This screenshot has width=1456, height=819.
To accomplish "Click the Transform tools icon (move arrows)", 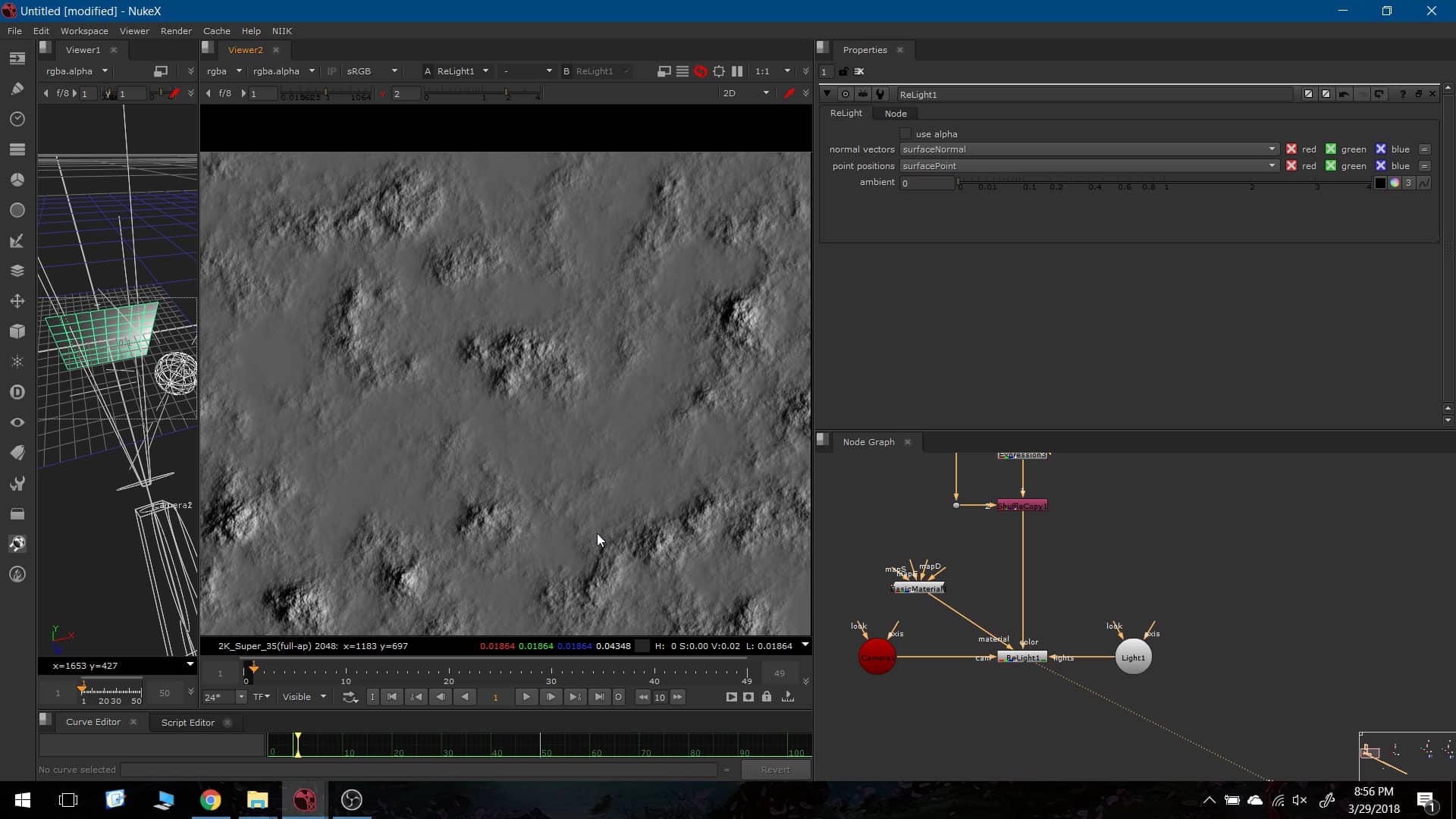I will (x=17, y=301).
